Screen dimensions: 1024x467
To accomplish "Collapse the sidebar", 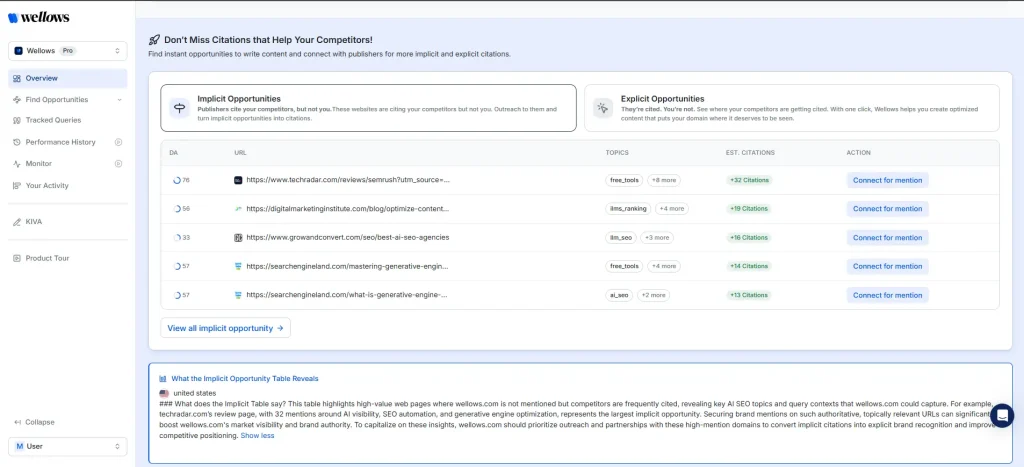I will [x=34, y=422].
